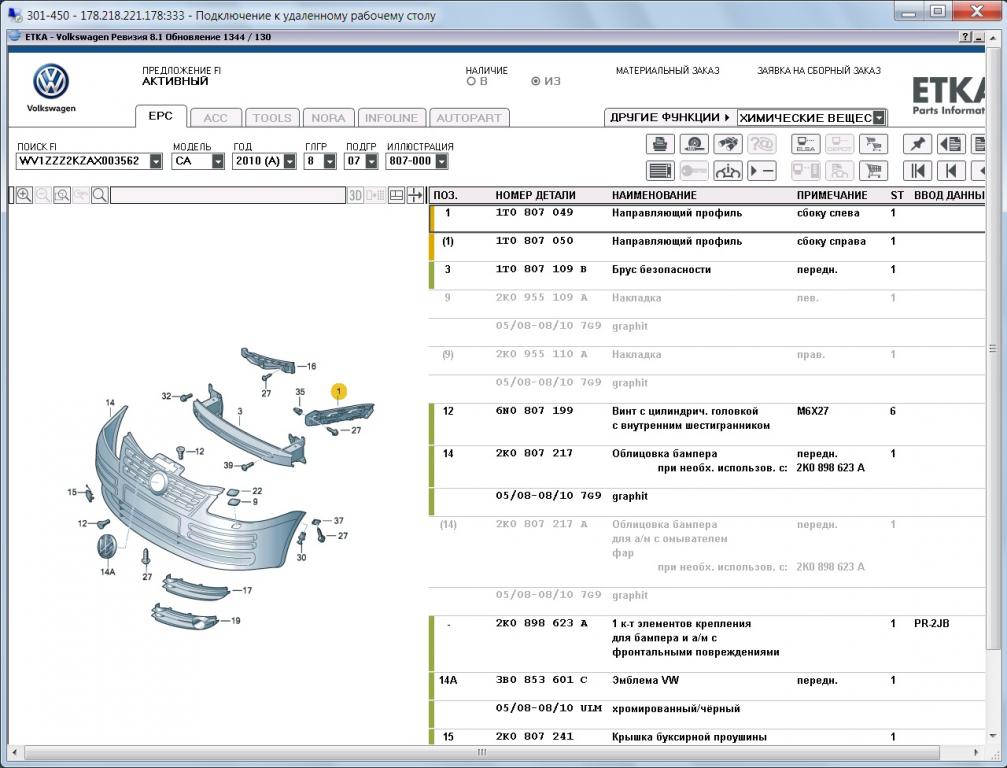Select the НАЛИЧИЕ 'В' radio button

tap(471, 82)
